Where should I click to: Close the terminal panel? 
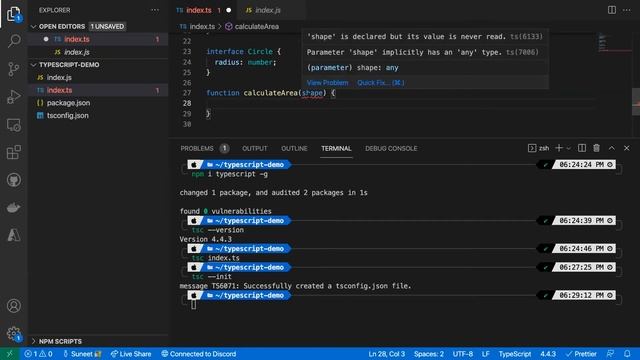point(627,148)
